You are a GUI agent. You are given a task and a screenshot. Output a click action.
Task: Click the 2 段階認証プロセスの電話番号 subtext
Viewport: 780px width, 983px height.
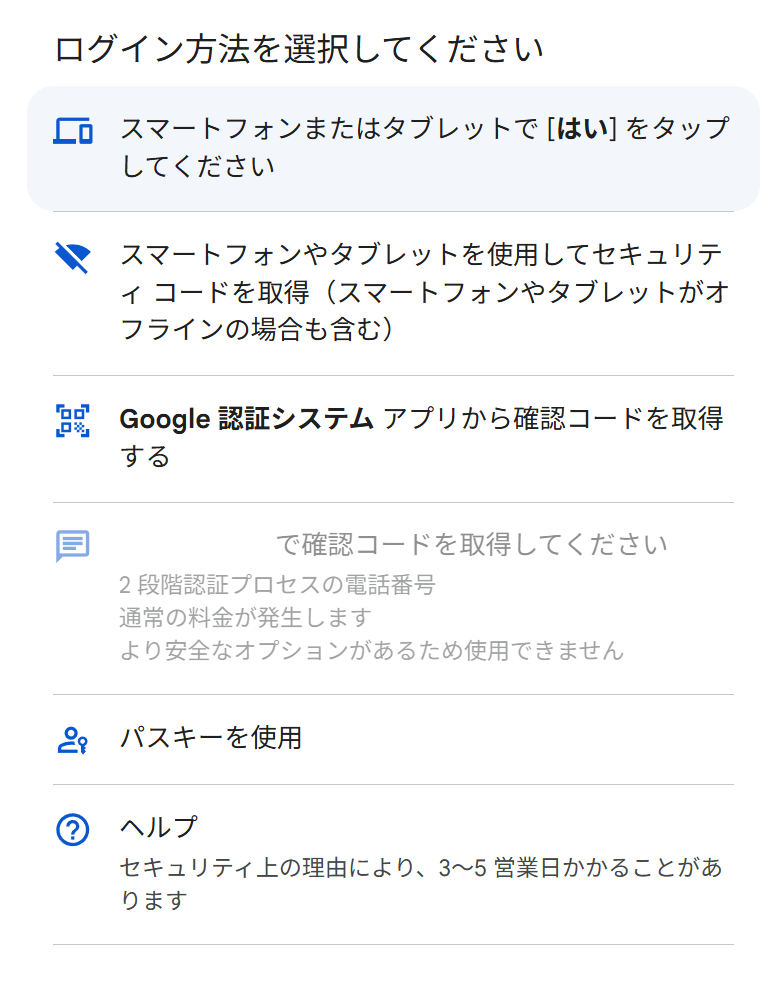[x=277, y=585]
